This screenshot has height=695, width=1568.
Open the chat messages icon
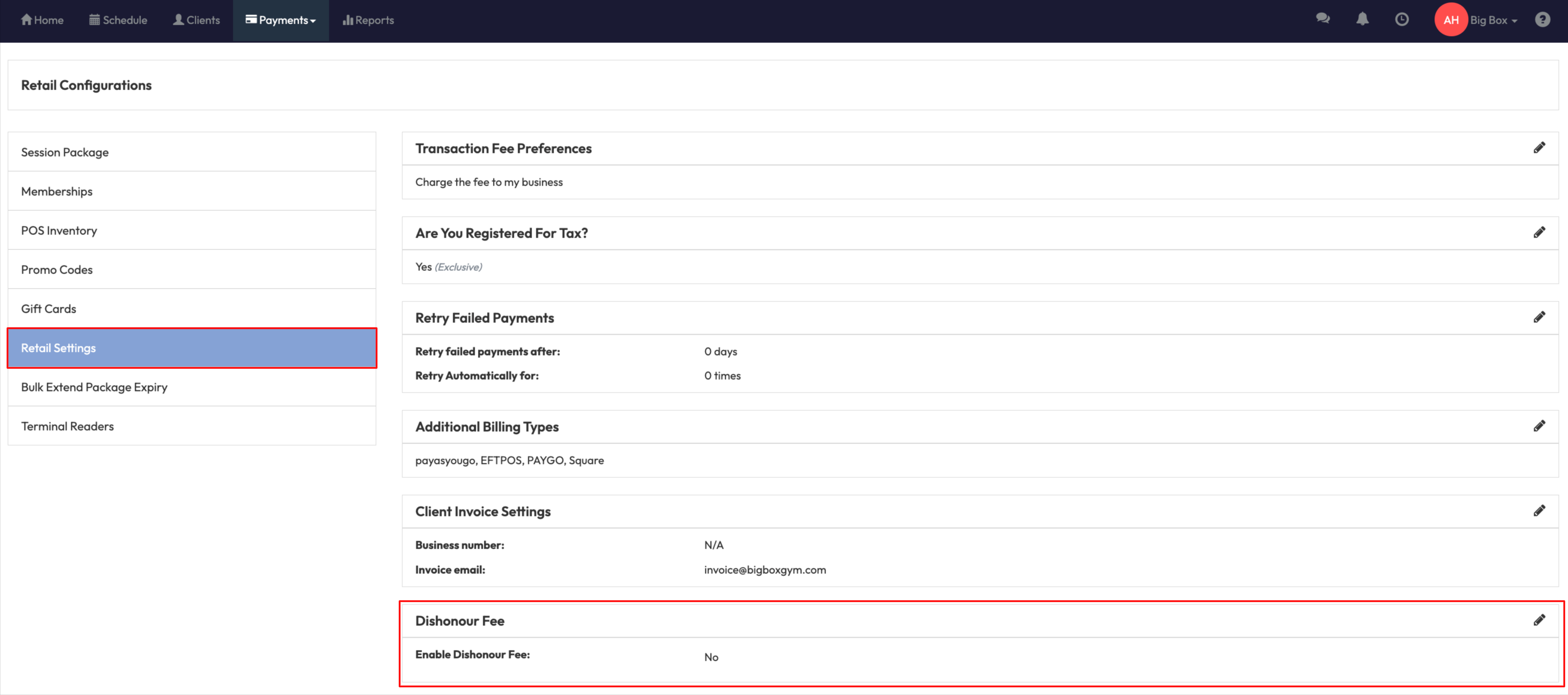point(1322,19)
